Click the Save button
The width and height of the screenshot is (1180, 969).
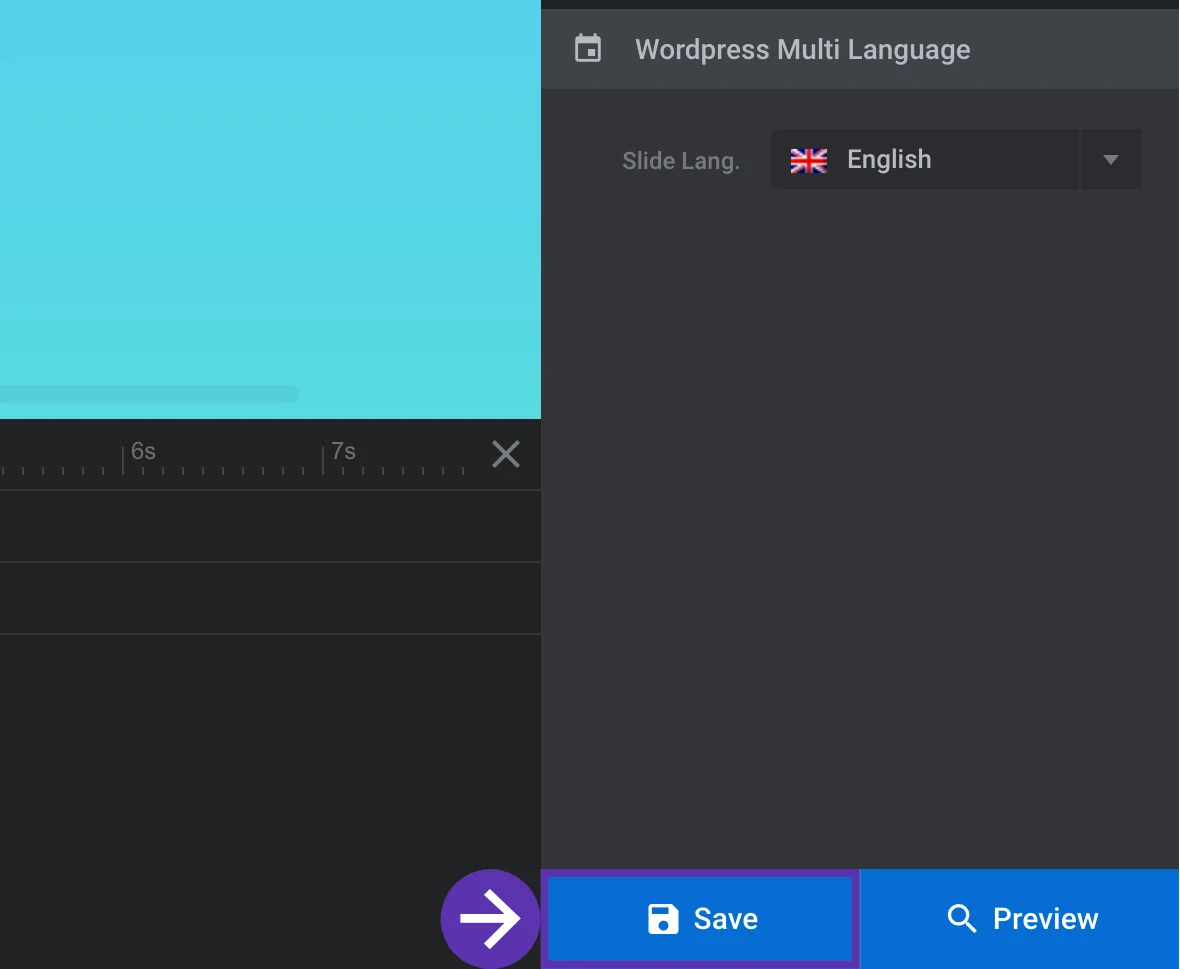coord(702,919)
